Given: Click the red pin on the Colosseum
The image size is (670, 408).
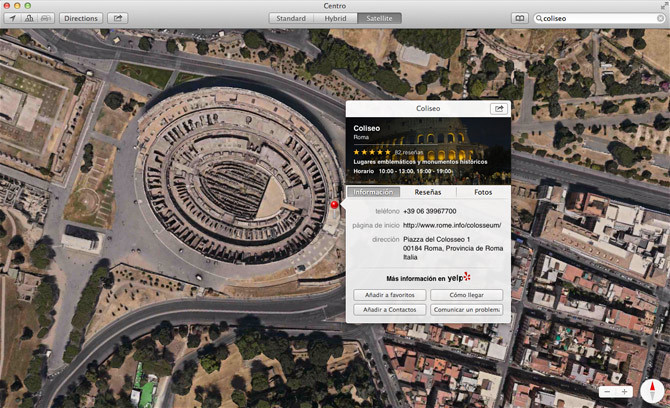Looking at the screenshot, I should (x=334, y=206).
